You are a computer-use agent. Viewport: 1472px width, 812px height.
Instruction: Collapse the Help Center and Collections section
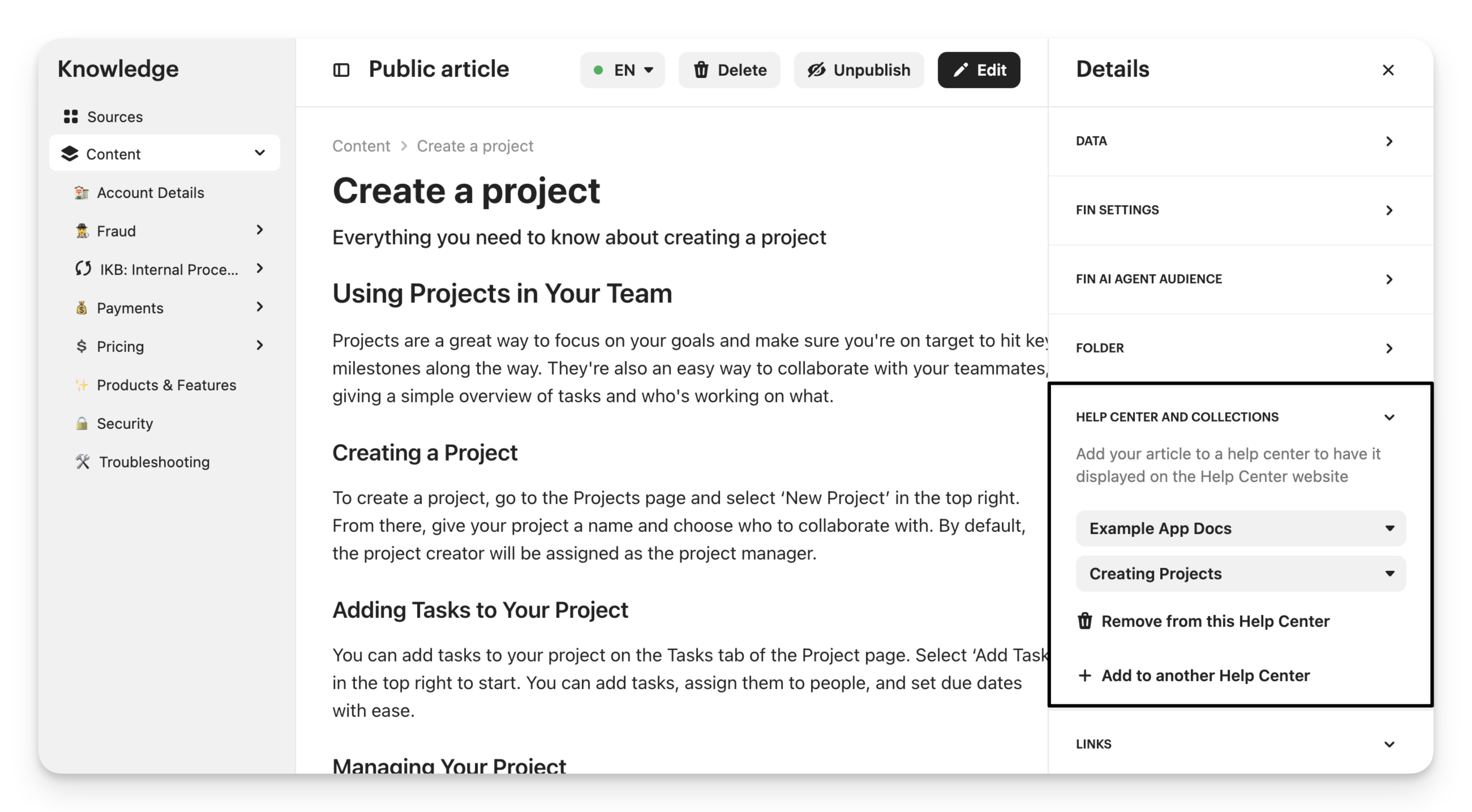point(1389,417)
